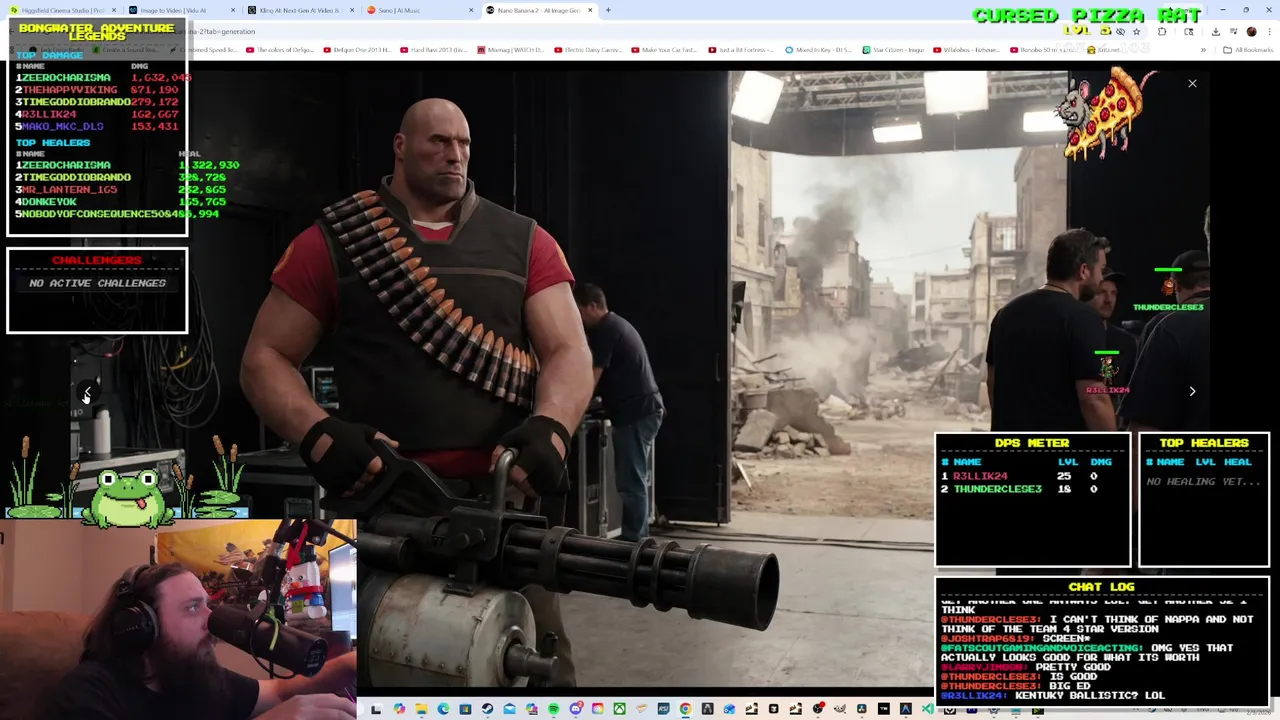Close the Higgsfield Cinema Studio tab

[x=114, y=10]
